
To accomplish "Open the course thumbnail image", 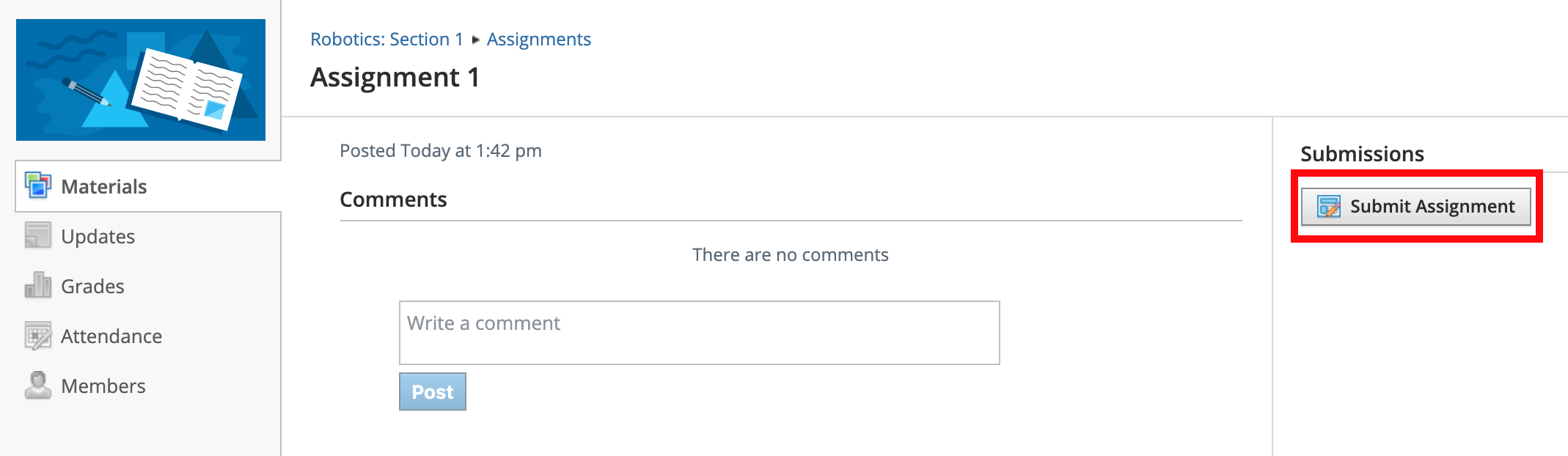I will pos(142,78).
